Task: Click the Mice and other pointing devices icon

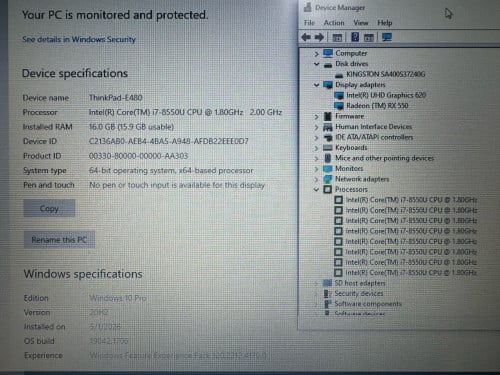Action: click(x=328, y=158)
